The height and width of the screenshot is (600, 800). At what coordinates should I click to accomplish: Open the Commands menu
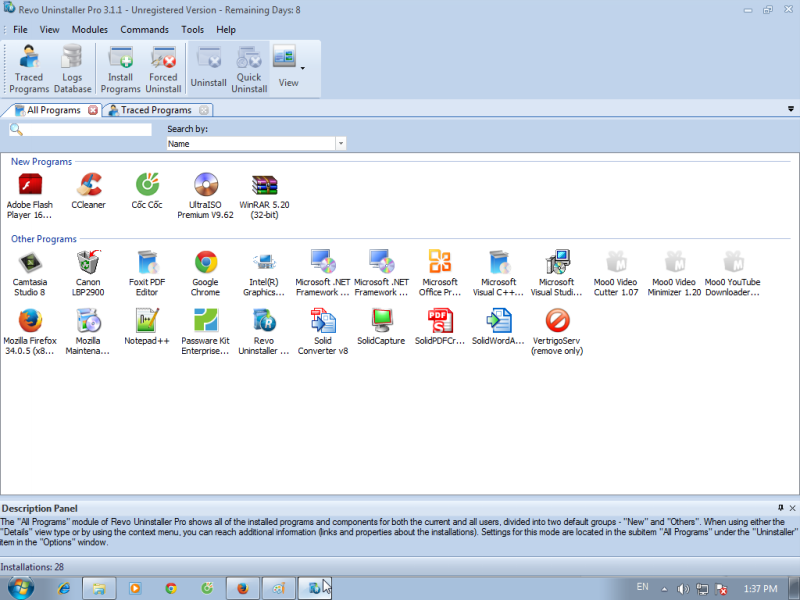coord(144,30)
